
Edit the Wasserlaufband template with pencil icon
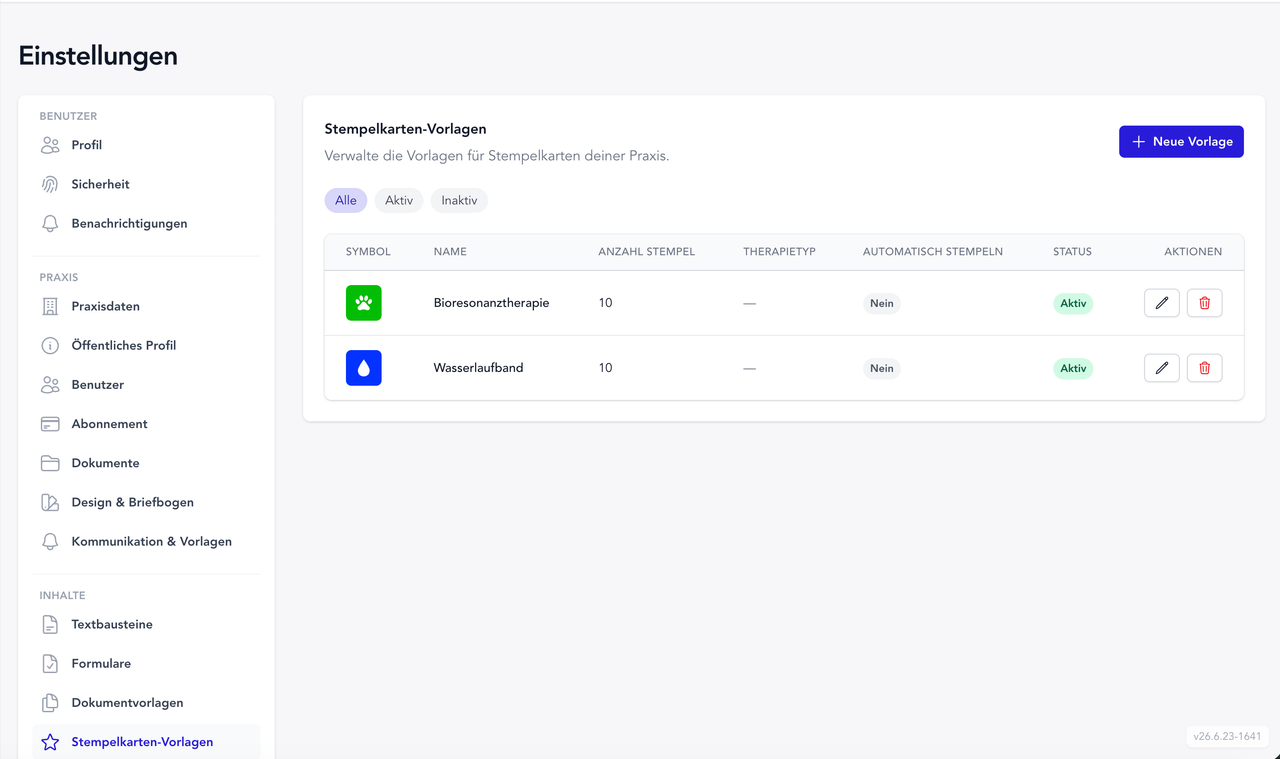(x=1161, y=368)
